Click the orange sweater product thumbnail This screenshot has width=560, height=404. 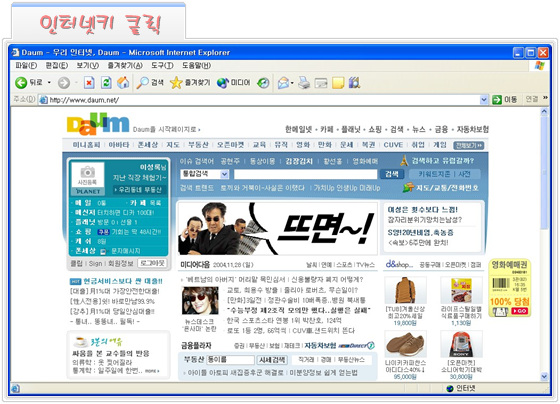click(405, 290)
